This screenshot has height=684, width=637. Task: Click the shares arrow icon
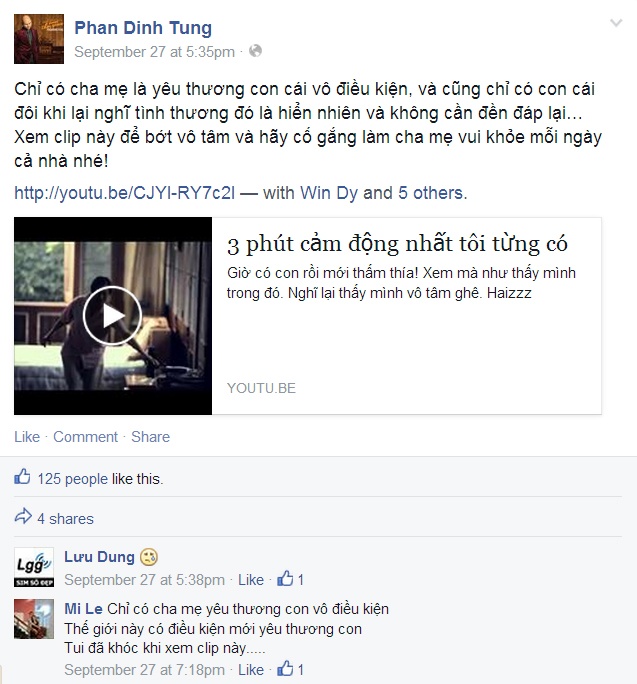click(x=23, y=516)
